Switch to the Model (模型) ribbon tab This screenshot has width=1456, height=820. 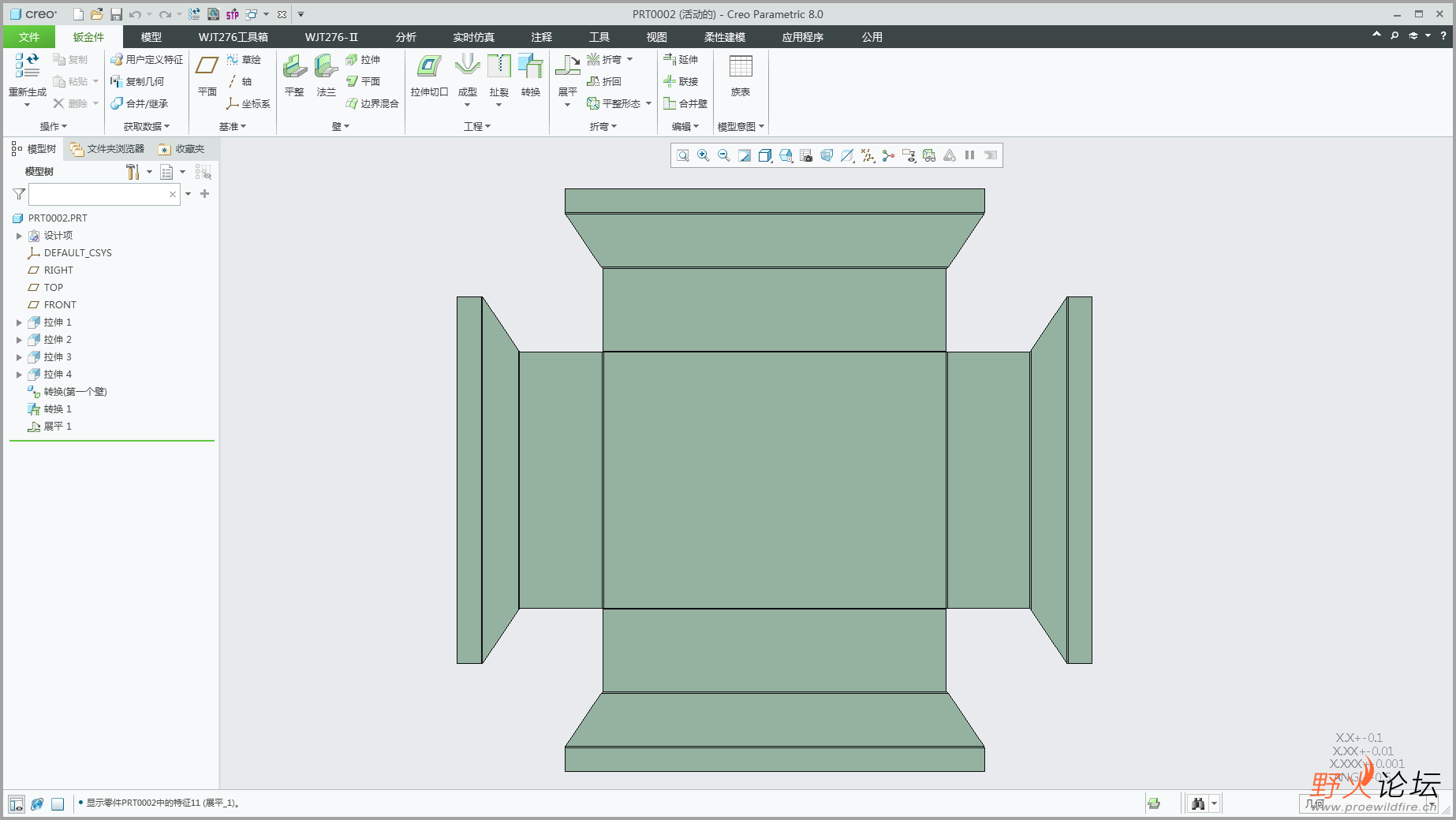pyautogui.click(x=151, y=37)
